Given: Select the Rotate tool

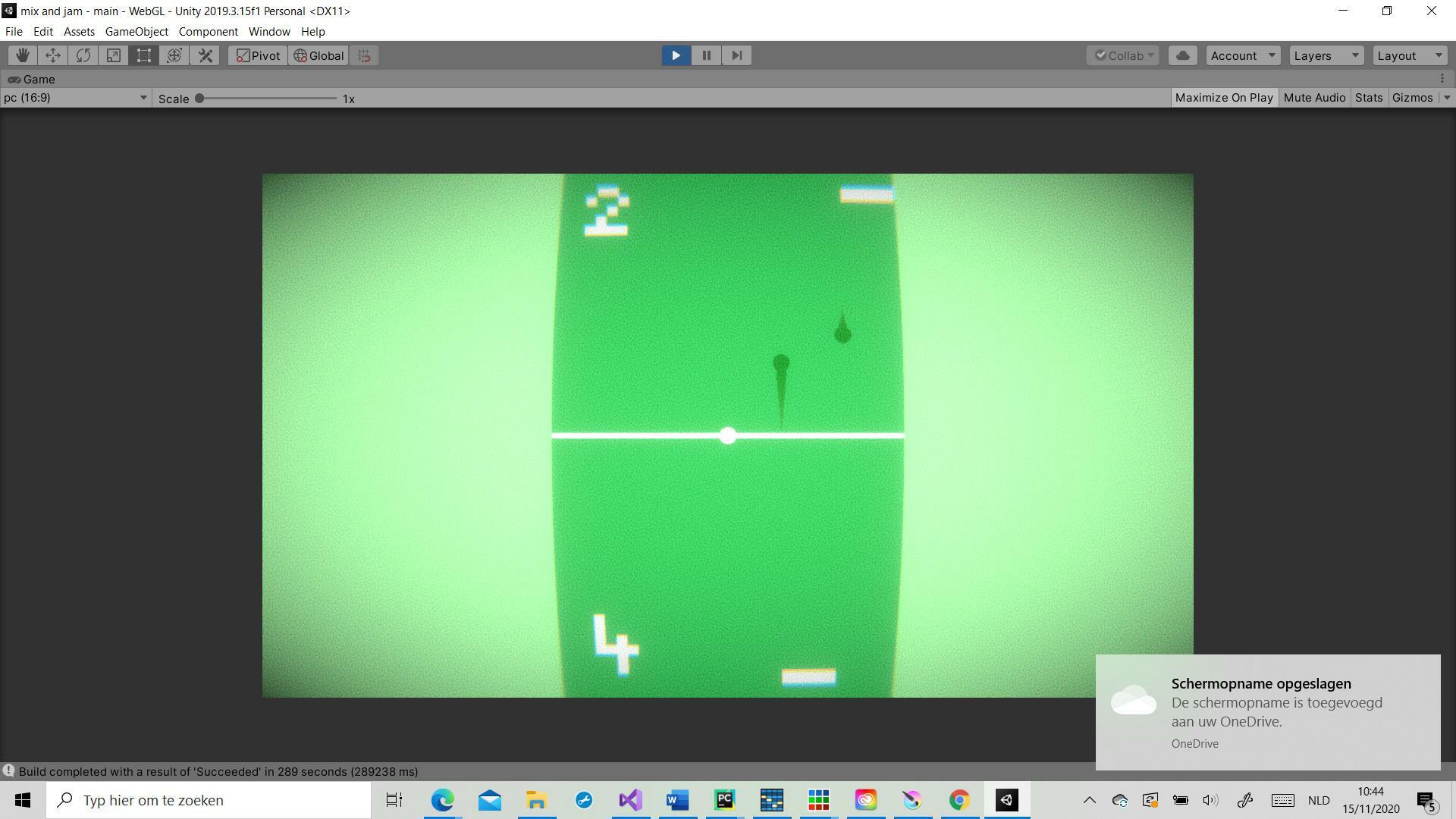Looking at the screenshot, I should (83, 55).
